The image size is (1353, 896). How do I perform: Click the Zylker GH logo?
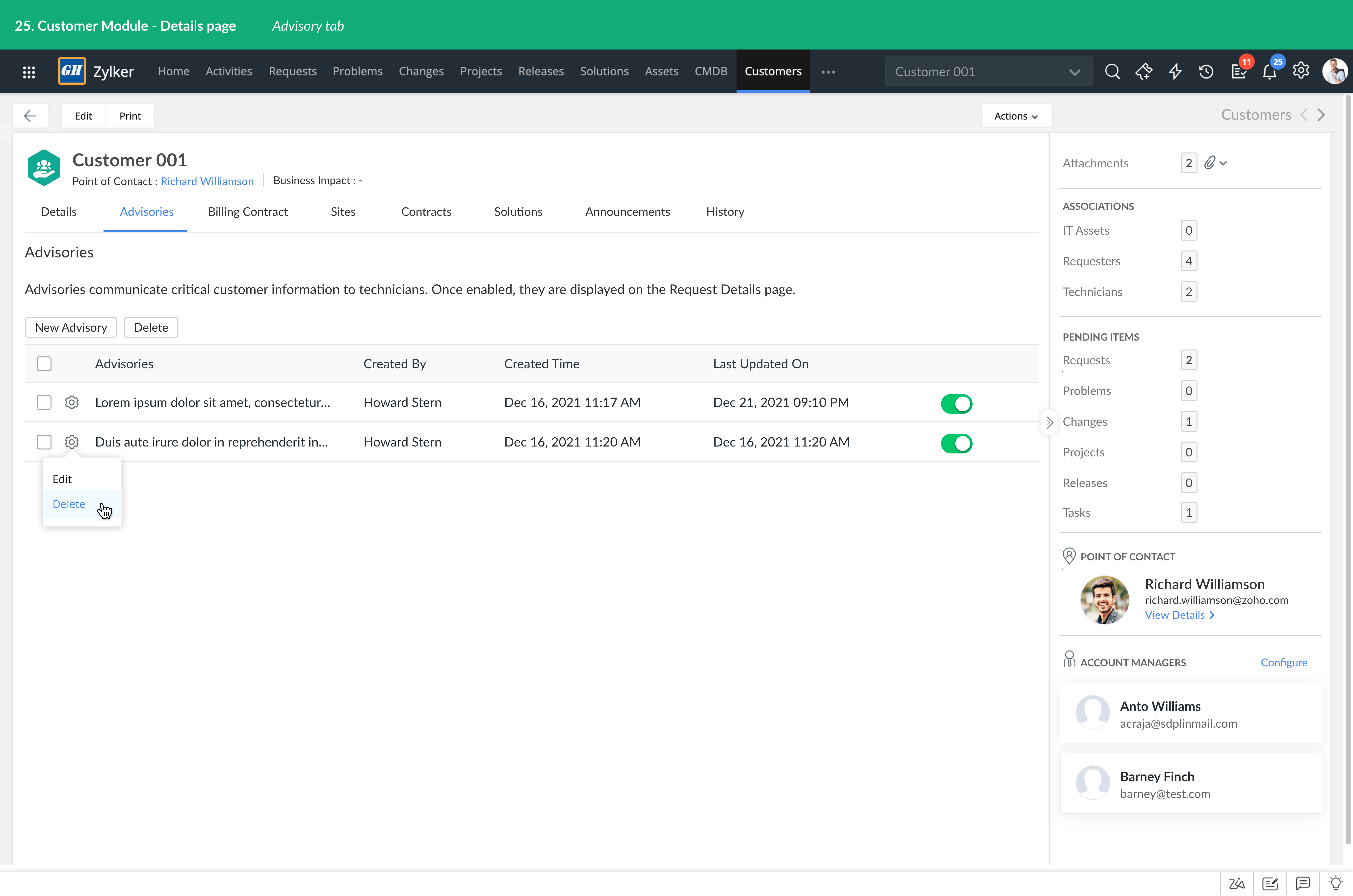(72, 71)
